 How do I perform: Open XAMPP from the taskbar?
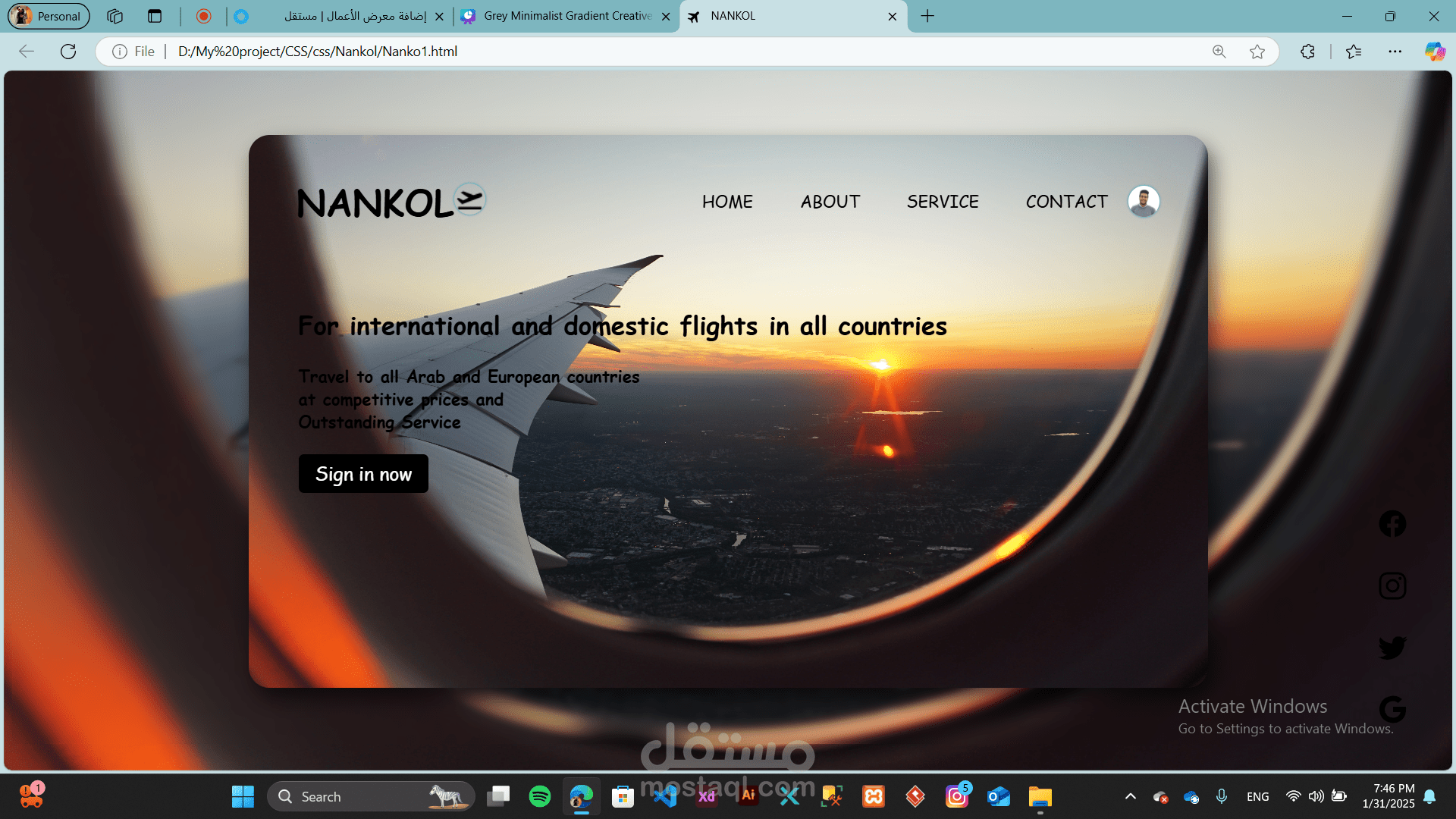[874, 796]
